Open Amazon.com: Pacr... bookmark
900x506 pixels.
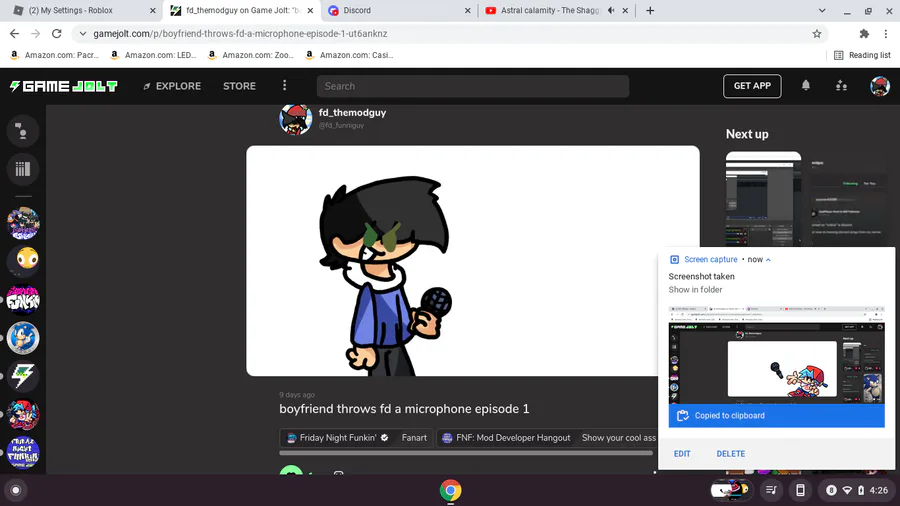(55, 55)
